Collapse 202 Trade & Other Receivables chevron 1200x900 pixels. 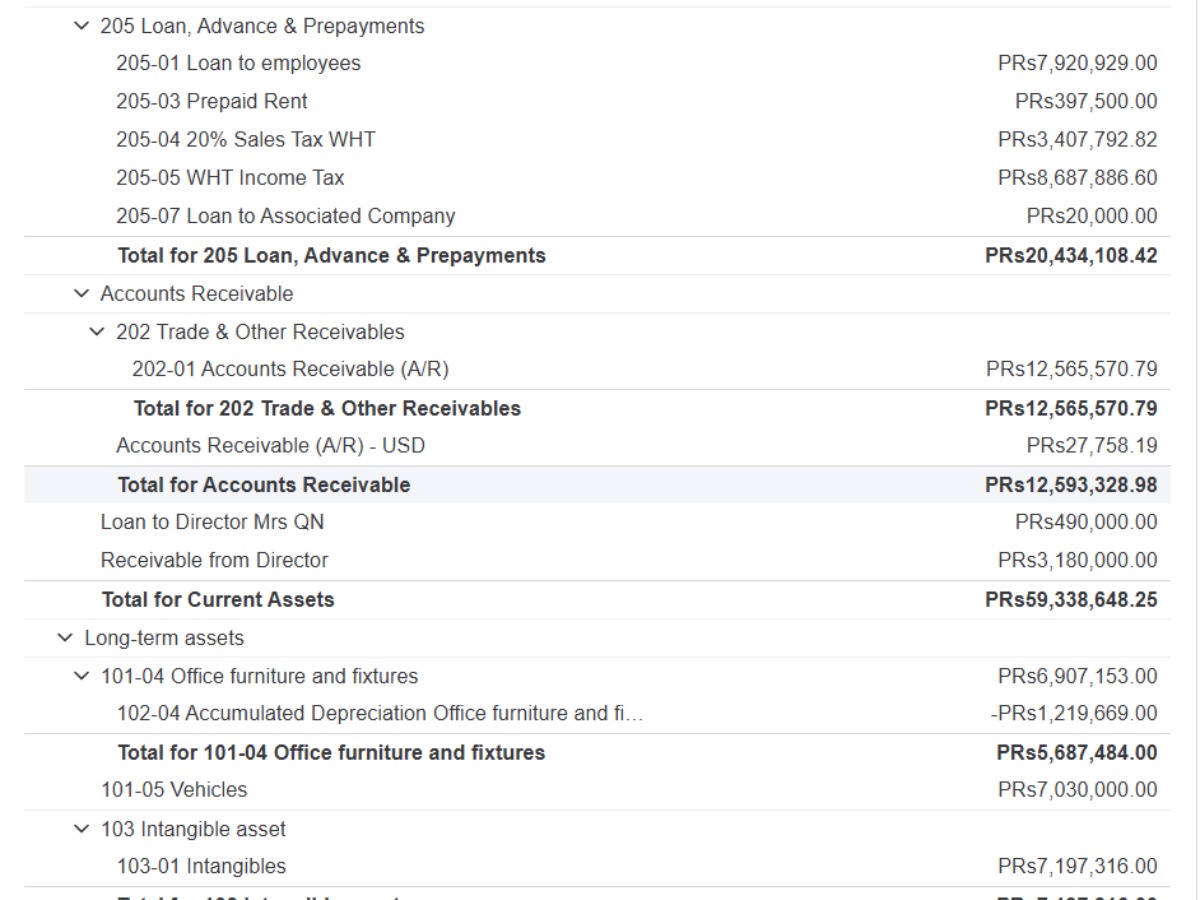coord(97,332)
